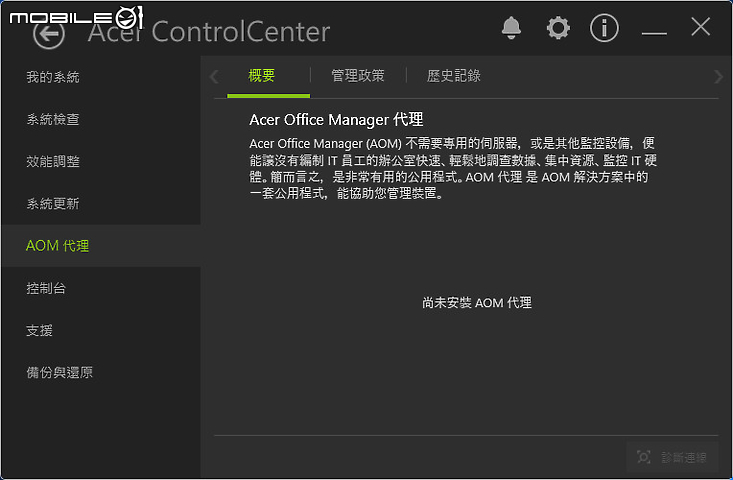Open 支援 in the sidebar
Screen dimensions: 733x480
click(101, 330)
